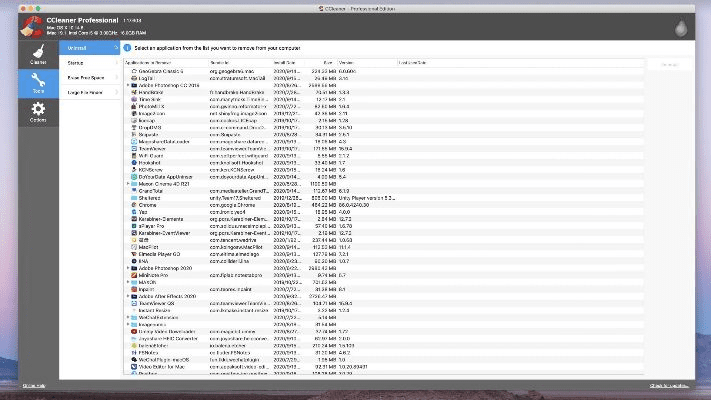The width and height of the screenshot is (711, 400).
Task: Expand the Adobe After Effects 2020 folder
Action: (127, 296)
